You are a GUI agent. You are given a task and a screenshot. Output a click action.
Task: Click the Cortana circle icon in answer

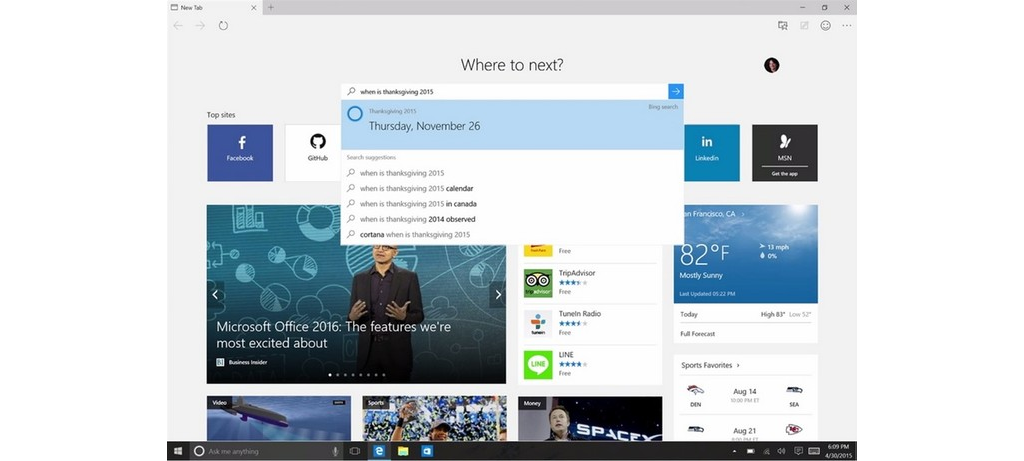355,114
